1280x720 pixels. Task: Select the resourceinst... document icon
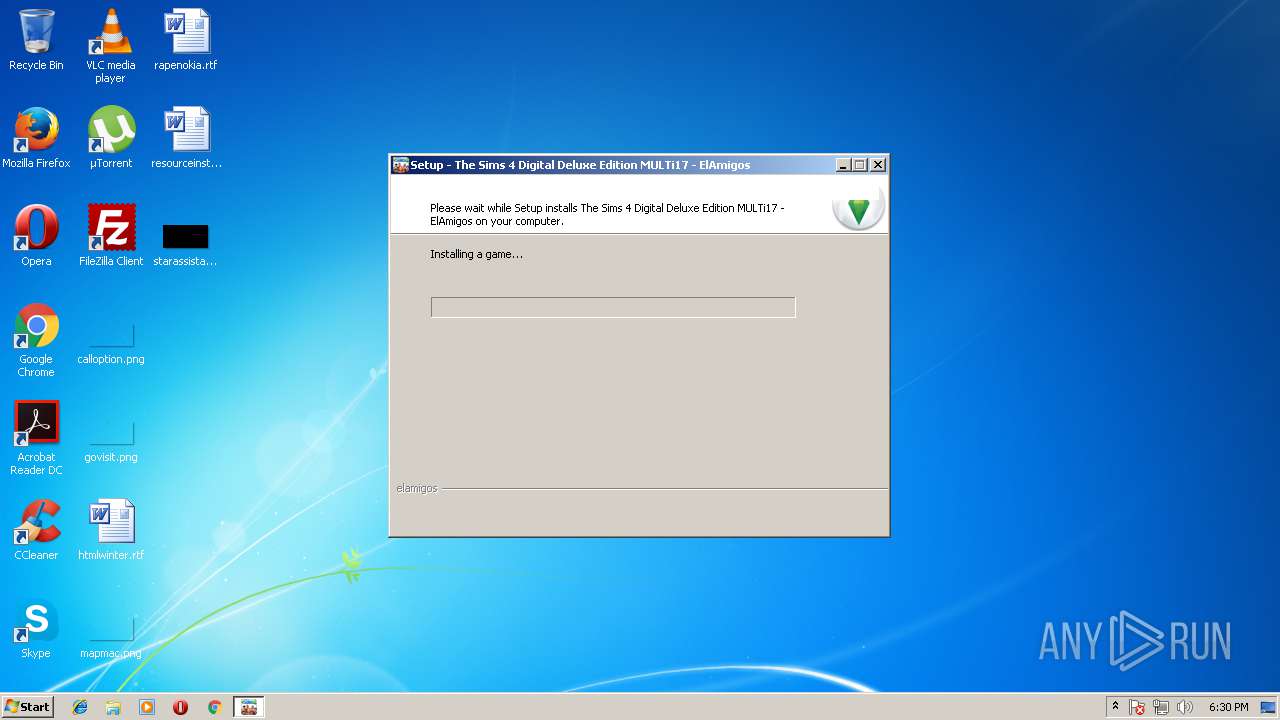pos(186,138)
